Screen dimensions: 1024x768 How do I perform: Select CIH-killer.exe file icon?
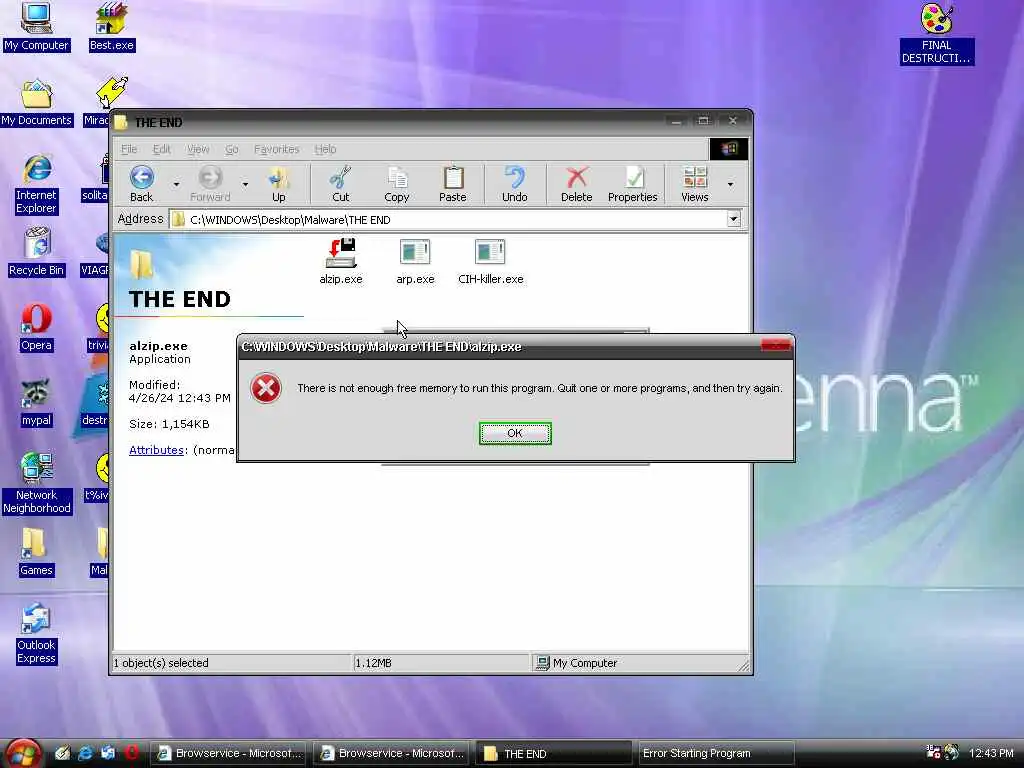coord(490,262)
